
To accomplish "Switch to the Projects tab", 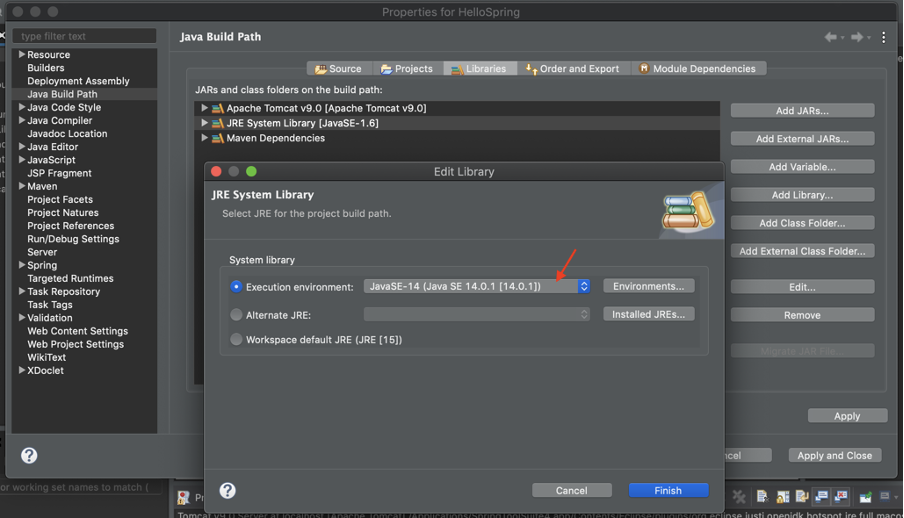I will [407, 69].
